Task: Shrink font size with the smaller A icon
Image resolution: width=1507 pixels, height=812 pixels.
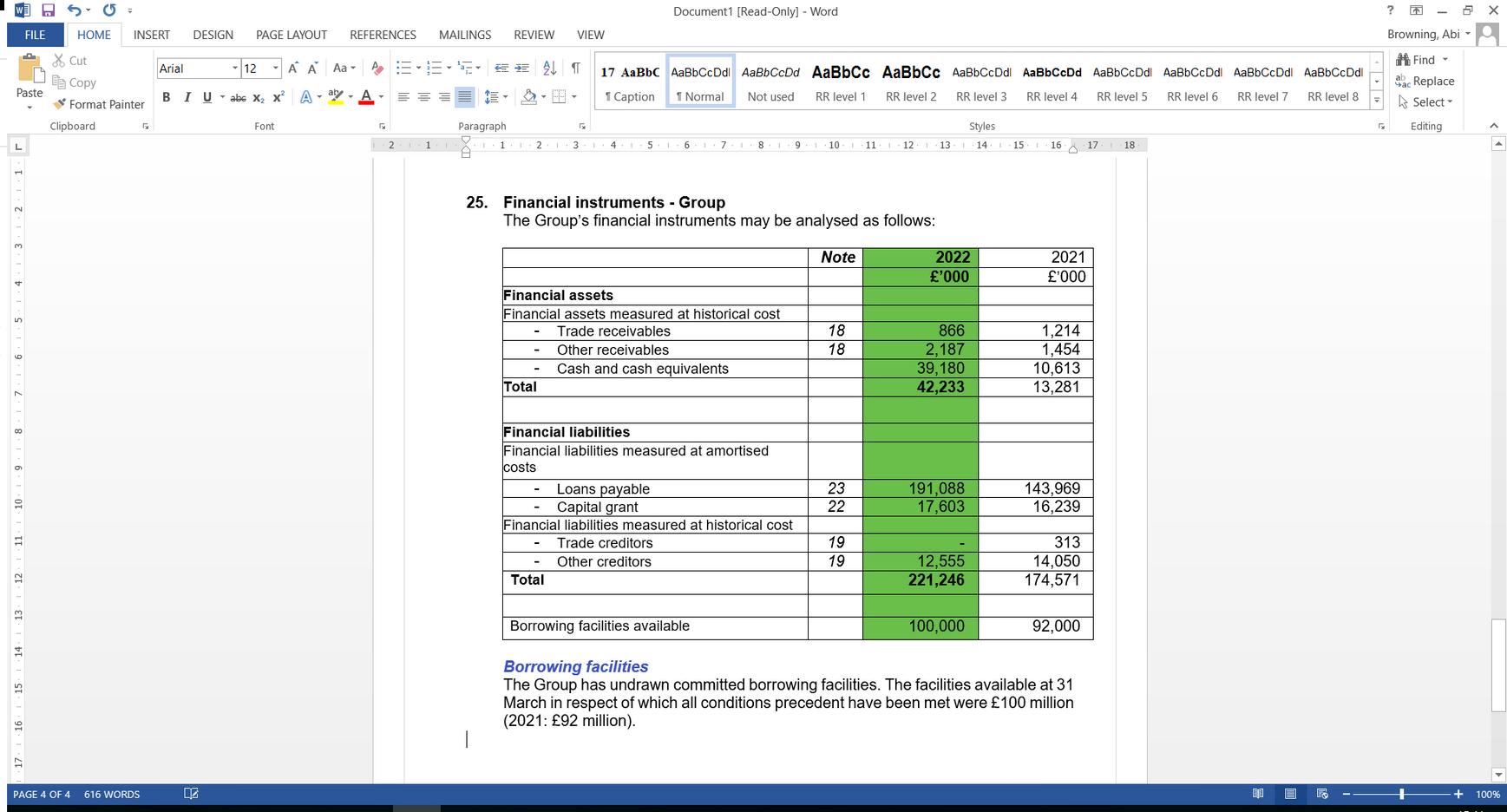Action: tap(312, 69)
